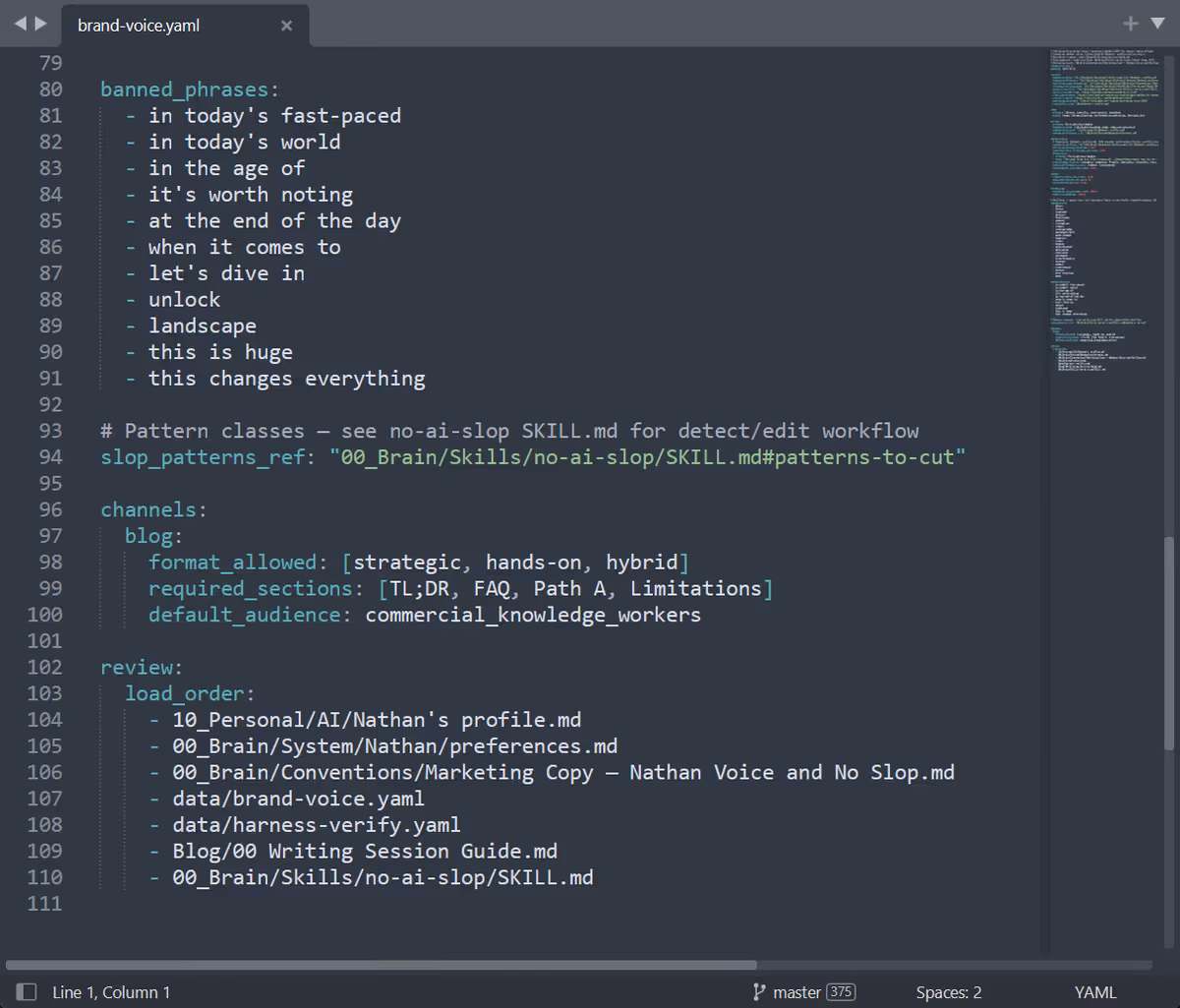Screen dimensions: 1180x1008
Task: Click the vertical scrollbar thumb
Action: point(1169,644)
